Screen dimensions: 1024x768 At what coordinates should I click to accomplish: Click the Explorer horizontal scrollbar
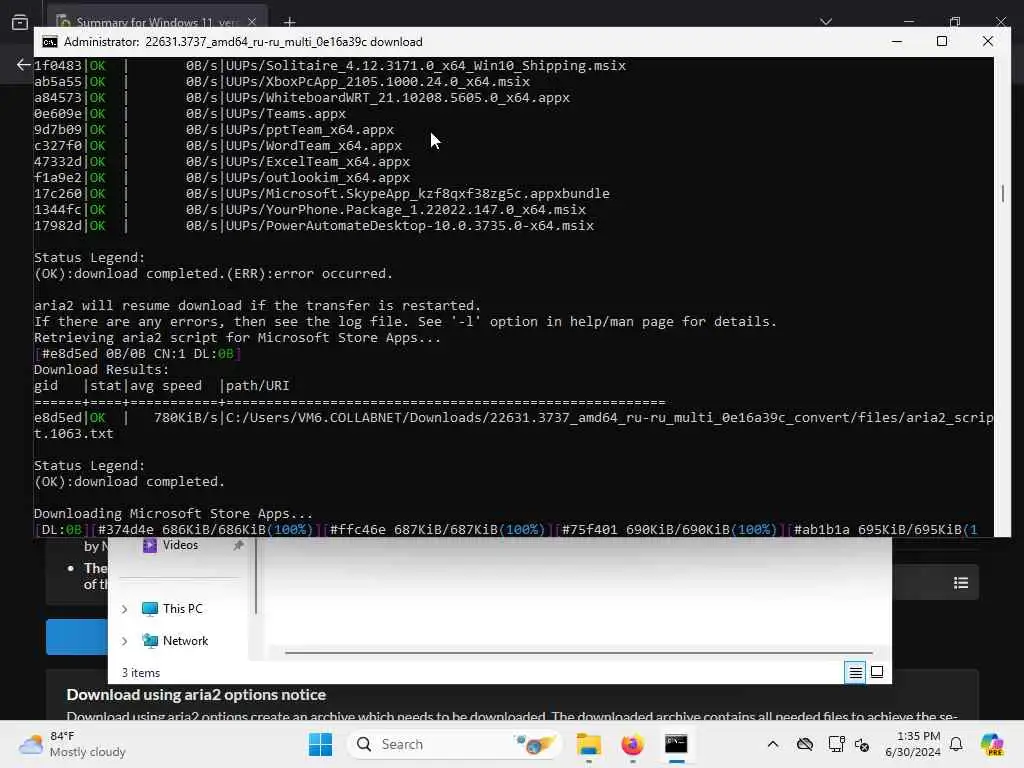click(579, 652)
